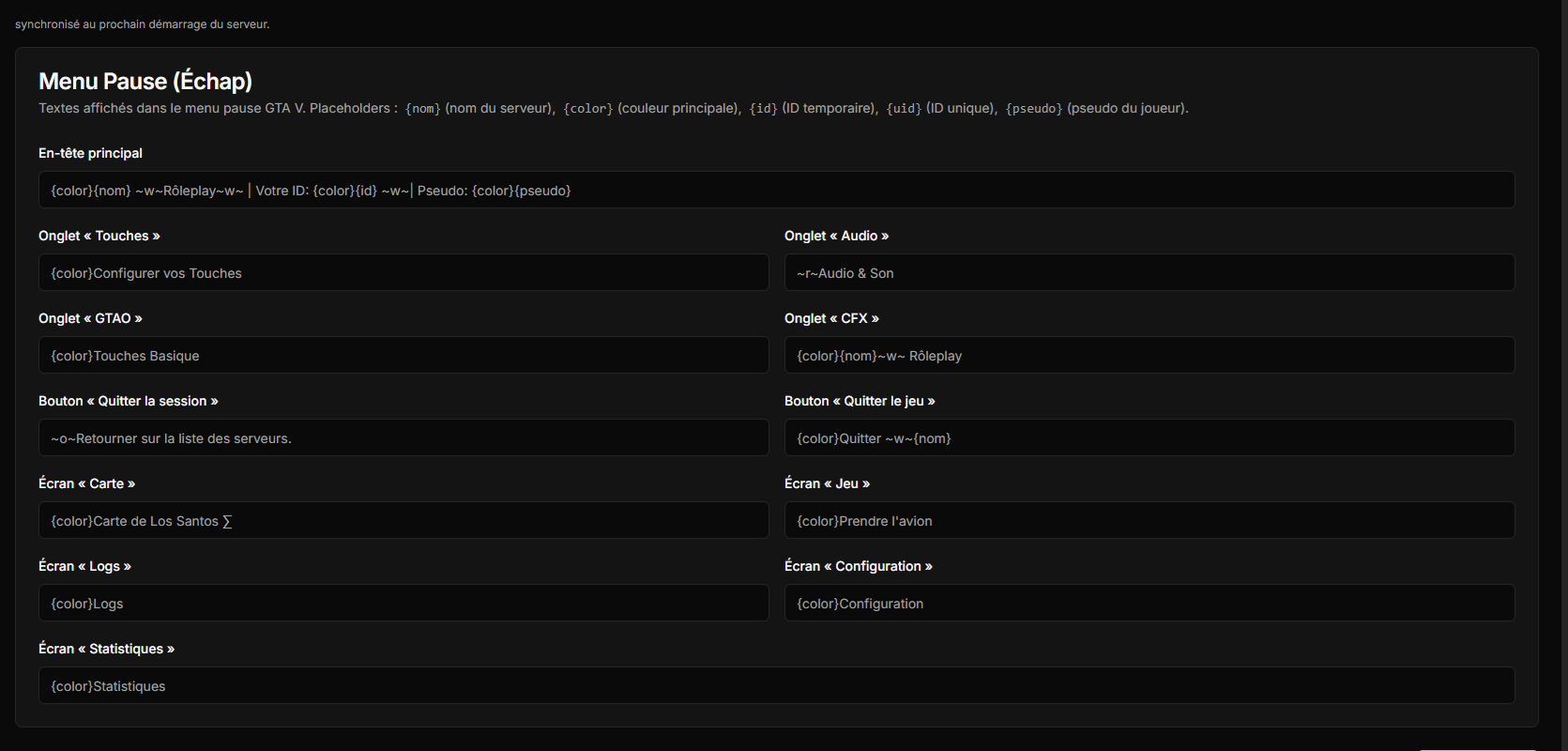Click the {id} placeholder code in description
The height and width of the screenshot is (751, 1568).
coord(764,109)
